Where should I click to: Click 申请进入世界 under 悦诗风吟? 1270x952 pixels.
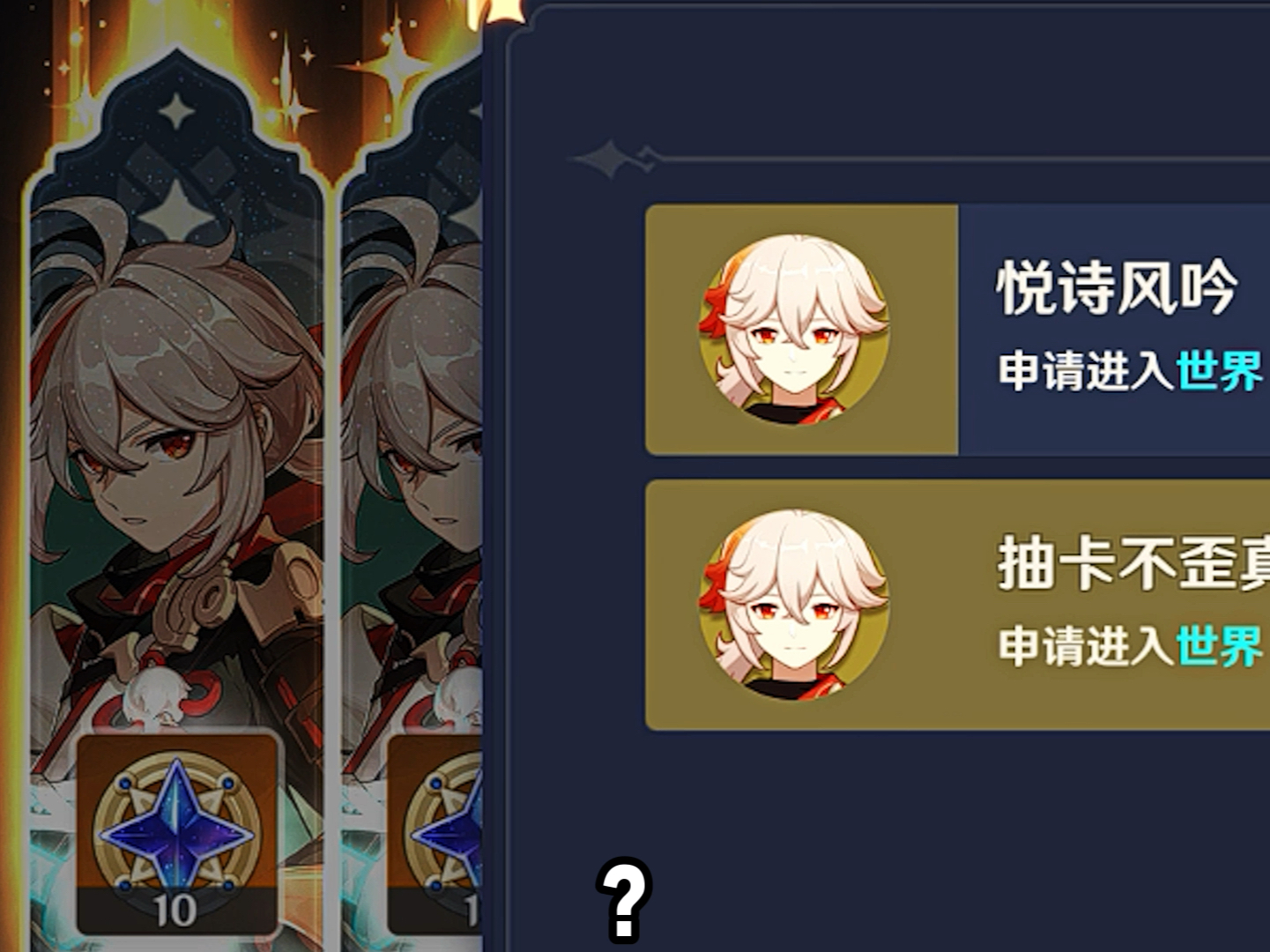point(1131,370)
